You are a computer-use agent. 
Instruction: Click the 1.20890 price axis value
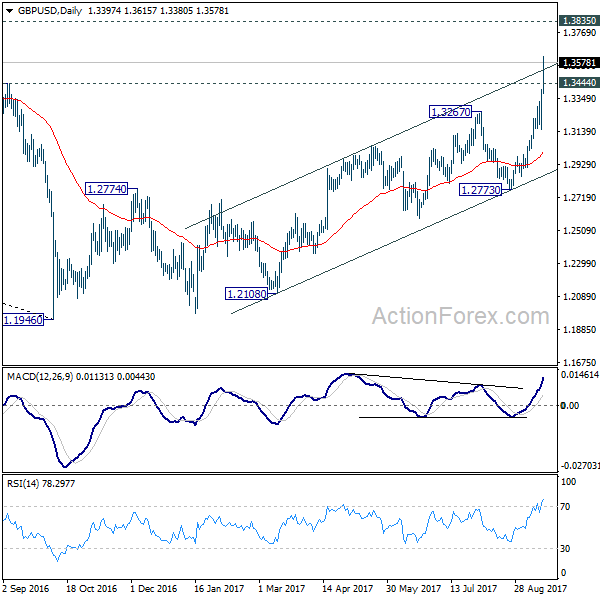(579, 296)
